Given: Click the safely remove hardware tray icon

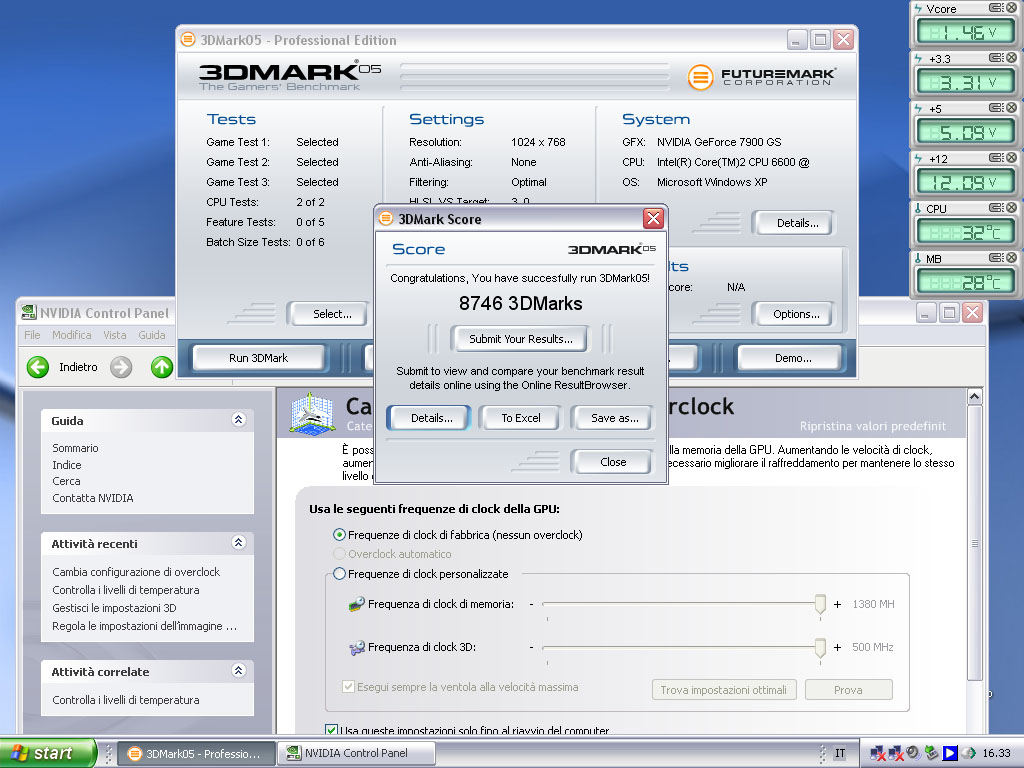Looking at the screenshot, I should click(x=931, y=753).
